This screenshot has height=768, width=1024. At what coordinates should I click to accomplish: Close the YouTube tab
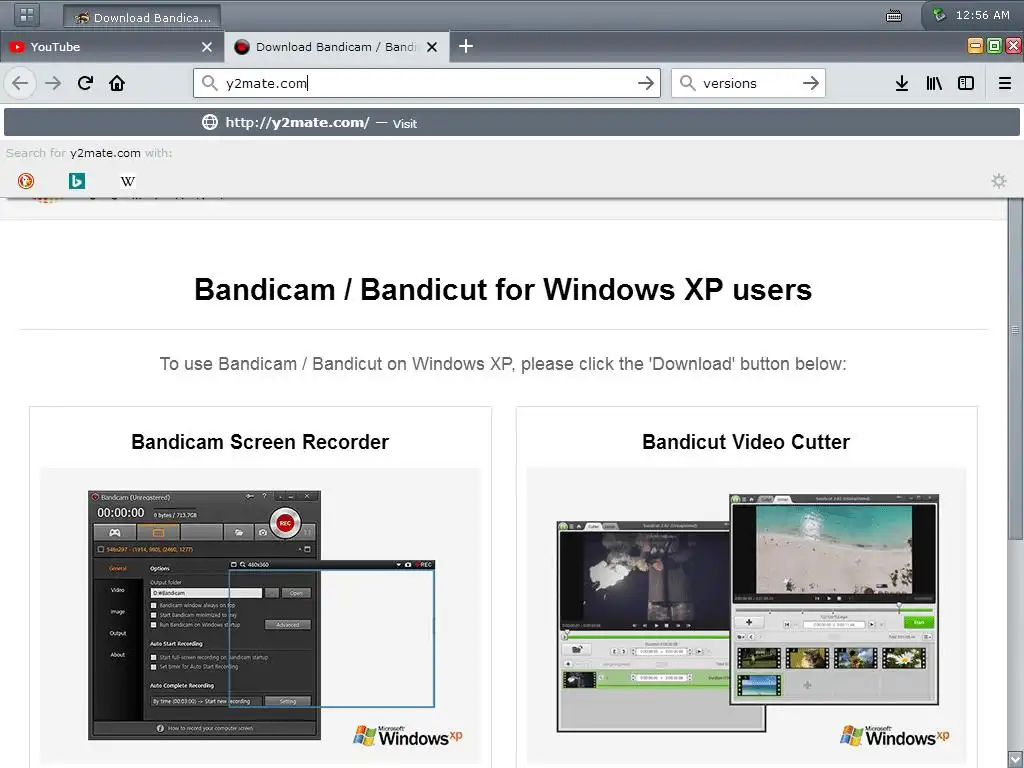207,47
